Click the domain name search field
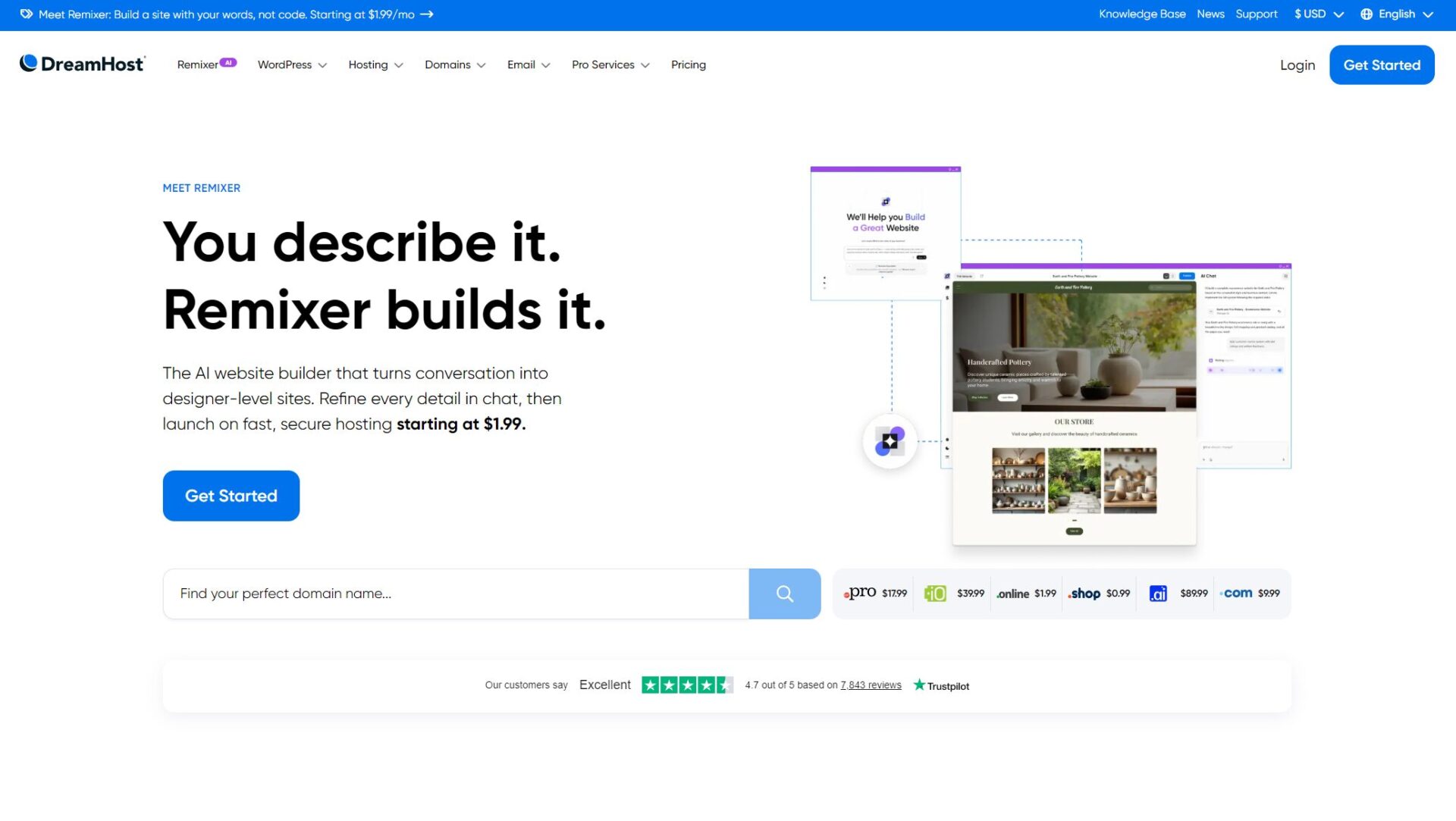Image resolution: width=1456 pixels, height=821 pixels. [455, 594]
